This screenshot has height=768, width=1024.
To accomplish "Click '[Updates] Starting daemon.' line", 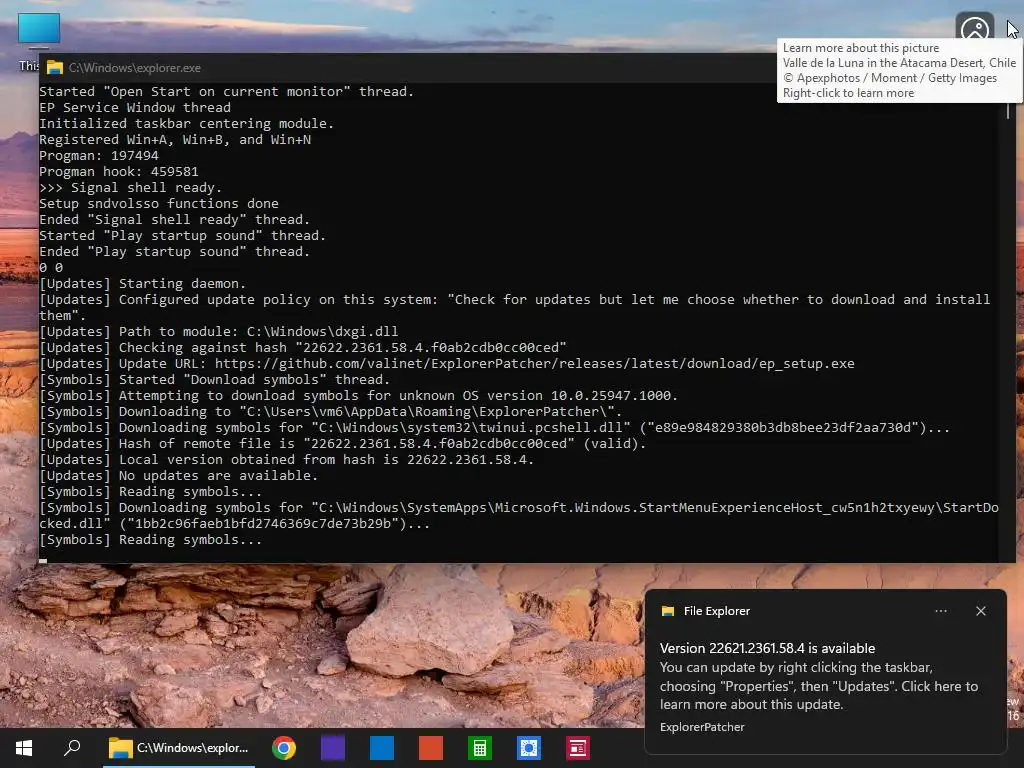I will pos(142,283).
